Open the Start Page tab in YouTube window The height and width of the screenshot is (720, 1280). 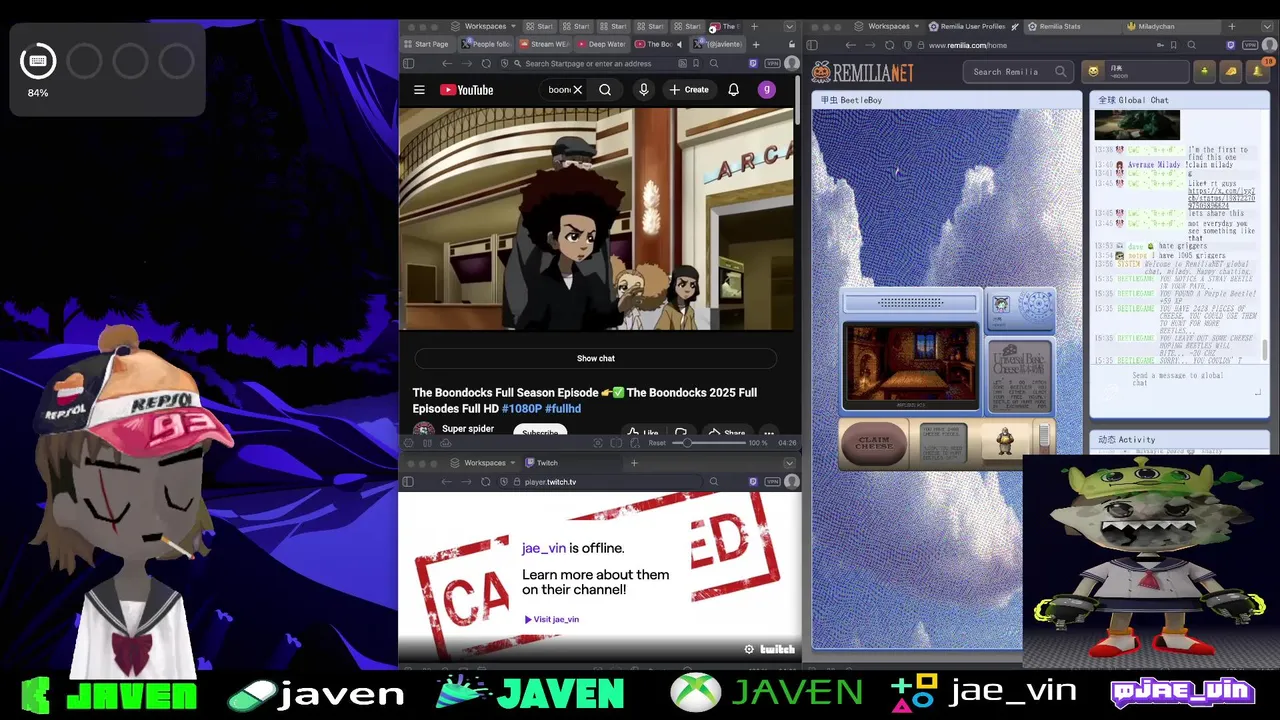coord(427,44)
